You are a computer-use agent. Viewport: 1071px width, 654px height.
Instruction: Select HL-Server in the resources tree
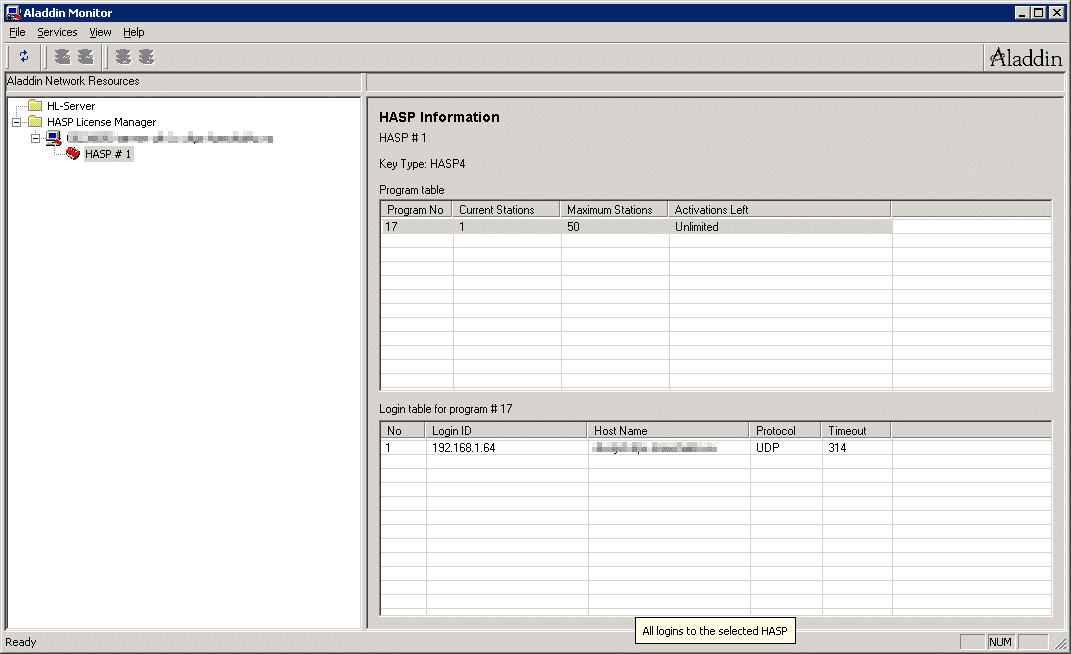[x=71, y=106]
